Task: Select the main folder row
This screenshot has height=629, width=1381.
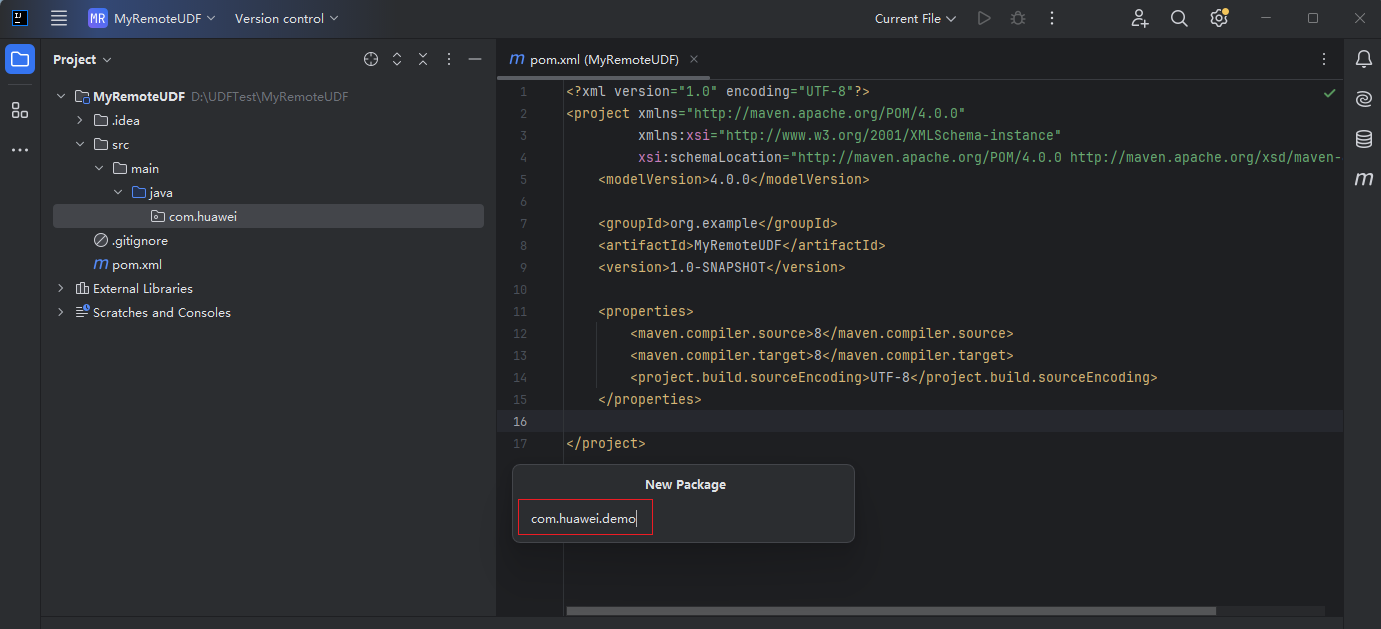Action: tap(268, 168)
